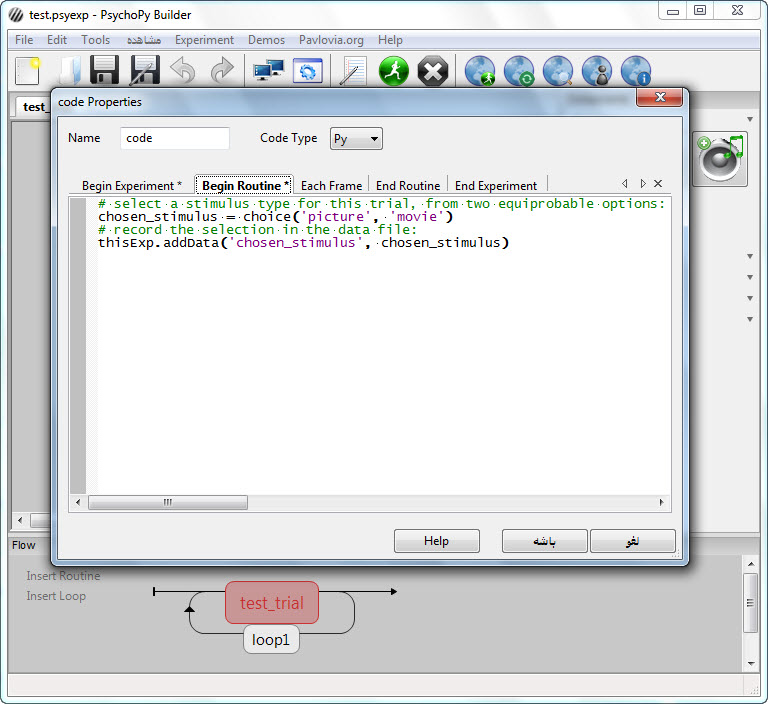
Task: Switch to End Routine tab
Action: coord(408,186)
